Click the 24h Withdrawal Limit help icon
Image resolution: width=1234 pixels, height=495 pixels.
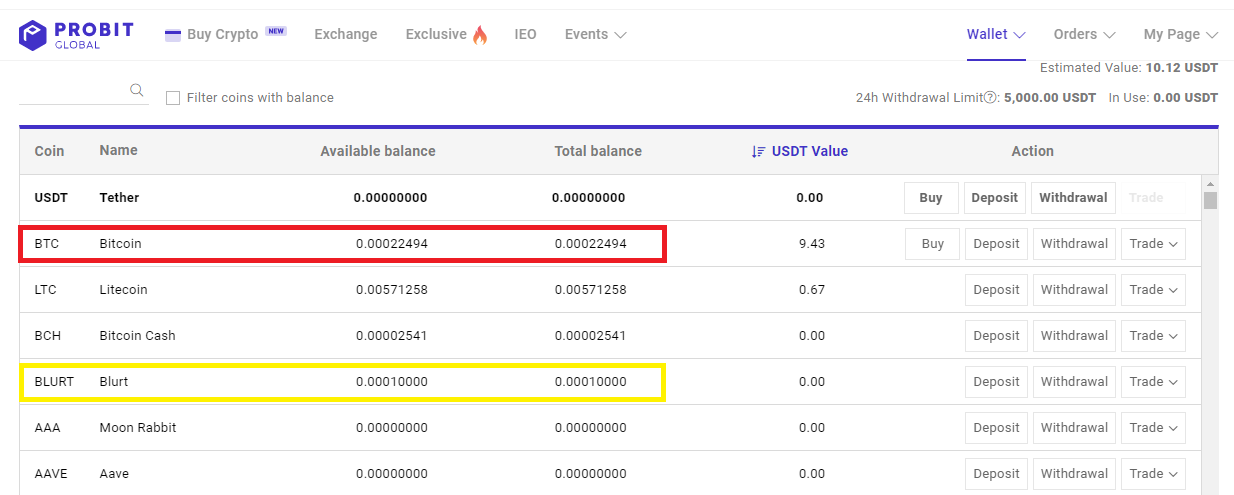click(x=991, y=98)
